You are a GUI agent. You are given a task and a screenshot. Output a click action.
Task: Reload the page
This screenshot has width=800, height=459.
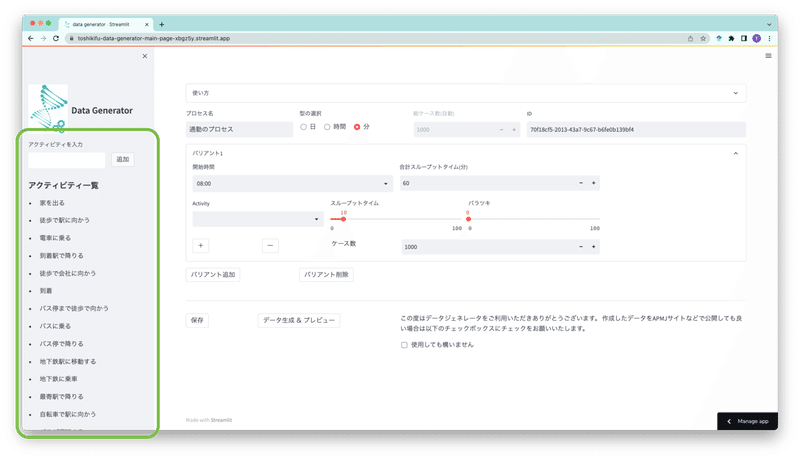click(56, 38)
